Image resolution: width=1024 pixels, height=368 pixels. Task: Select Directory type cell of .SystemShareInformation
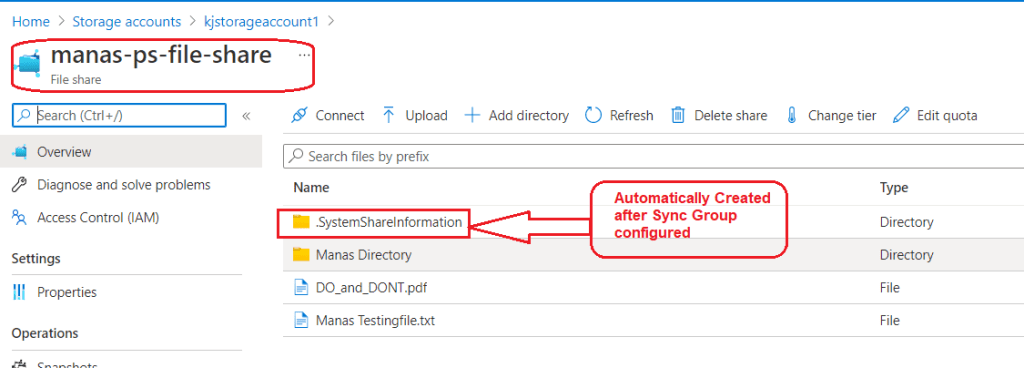tap(906, 222)
